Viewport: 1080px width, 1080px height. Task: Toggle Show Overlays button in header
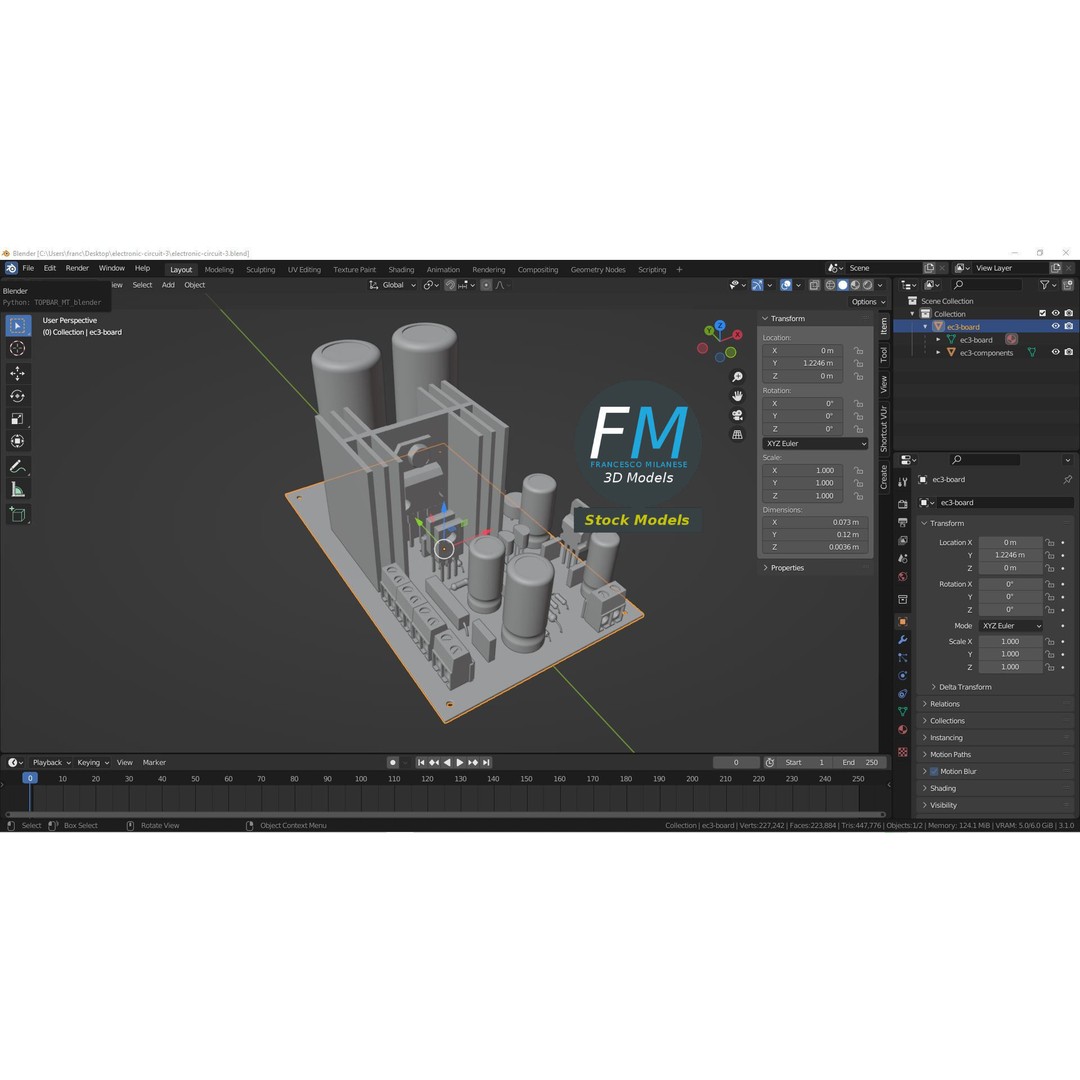point(786,285)
